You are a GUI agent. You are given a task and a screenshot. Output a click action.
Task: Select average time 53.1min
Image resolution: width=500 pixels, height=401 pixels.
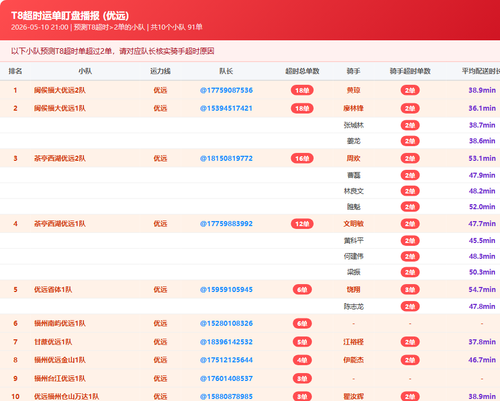482,158
